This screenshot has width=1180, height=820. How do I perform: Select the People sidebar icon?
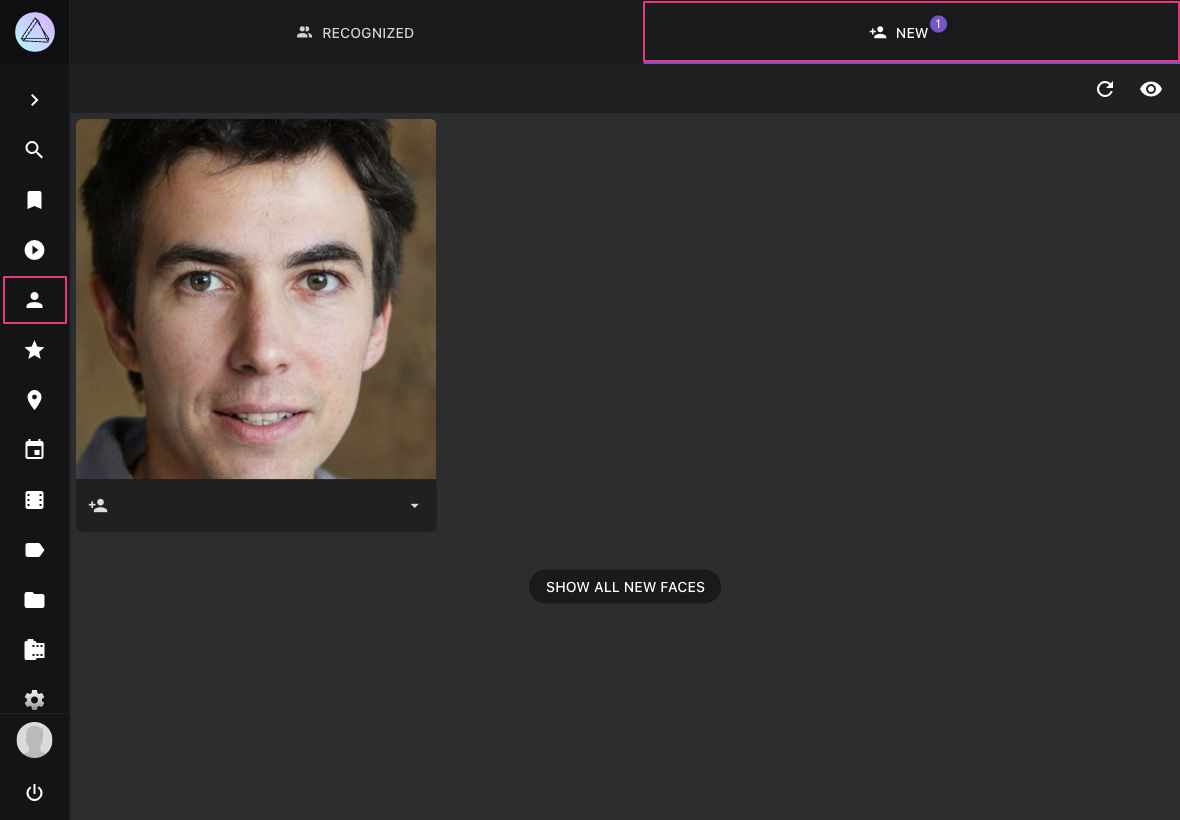tap(35, 300)
